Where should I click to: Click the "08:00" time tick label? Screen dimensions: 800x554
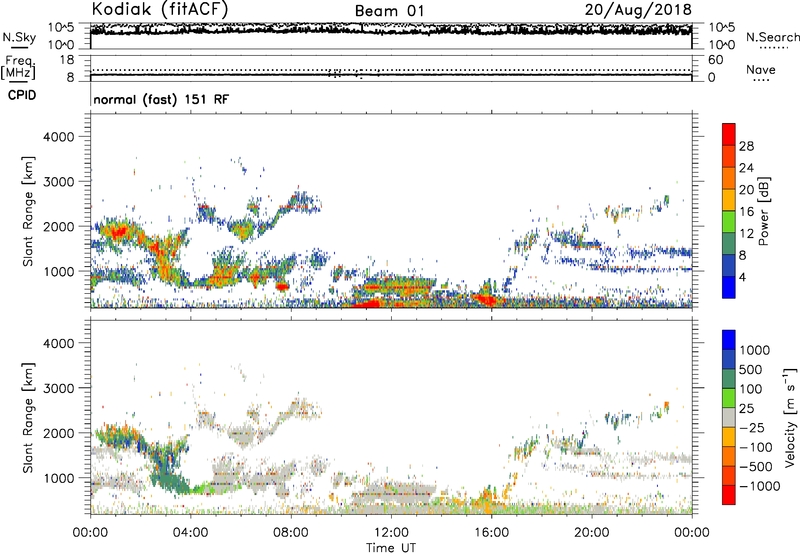tap(291, 533)
